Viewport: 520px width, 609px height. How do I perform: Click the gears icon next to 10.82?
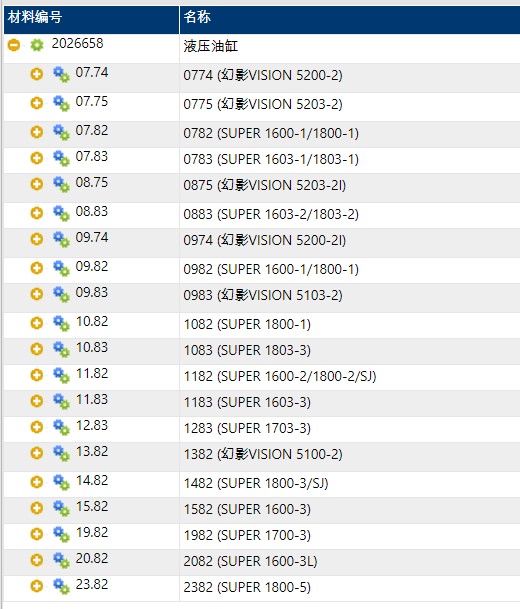[61, 323]
